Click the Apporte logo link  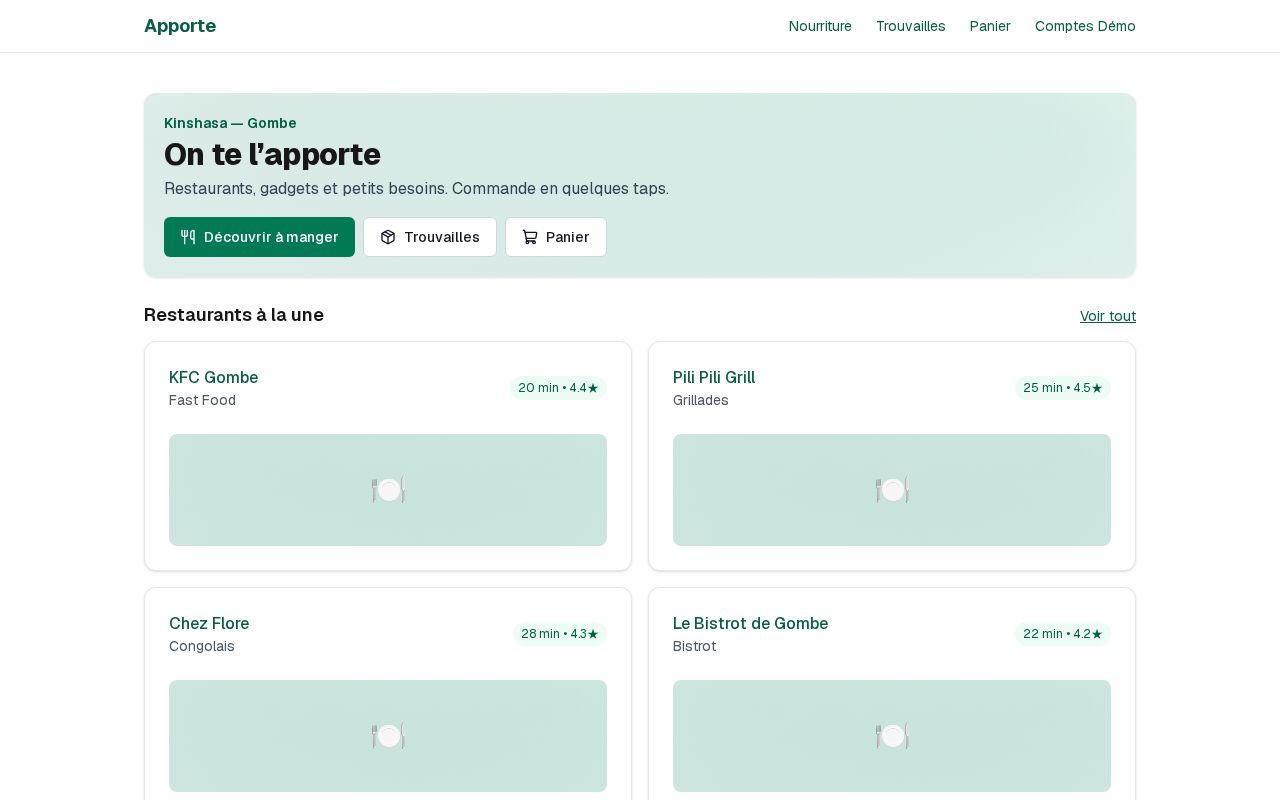tap(180, 26)
